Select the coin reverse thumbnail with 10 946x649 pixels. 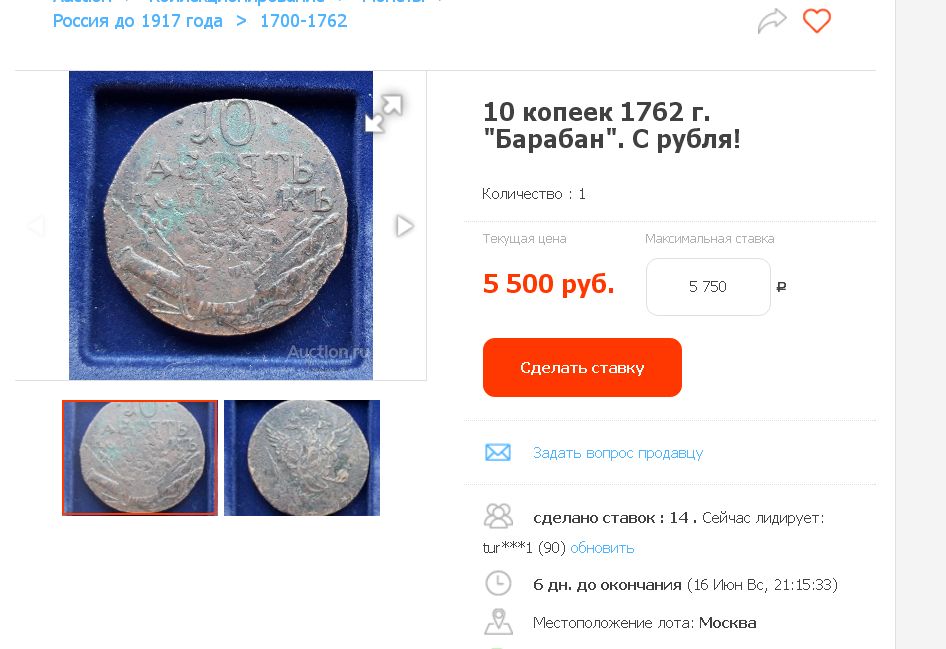pos(140,458)
